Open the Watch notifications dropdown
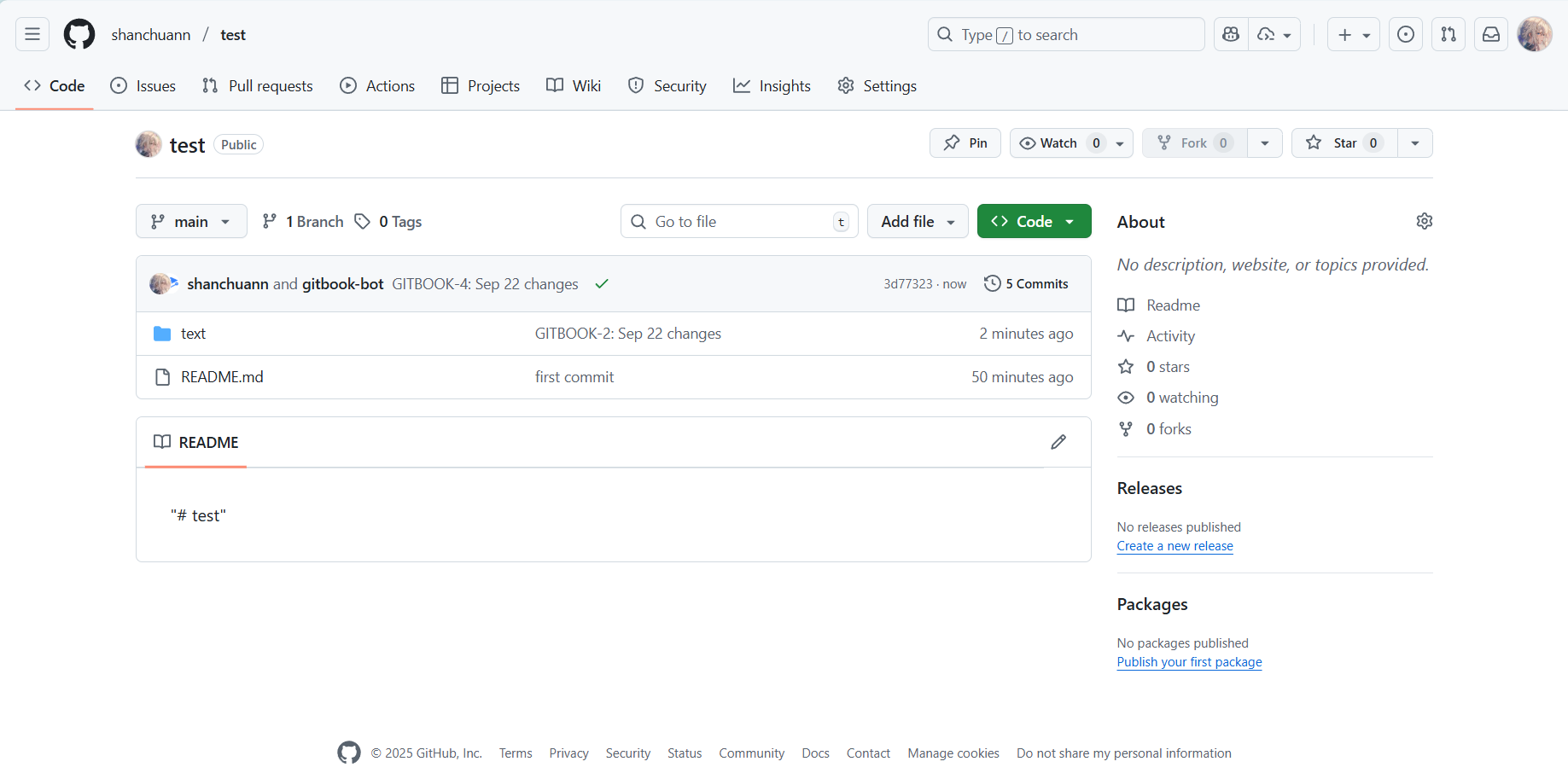 [1071, 143]
